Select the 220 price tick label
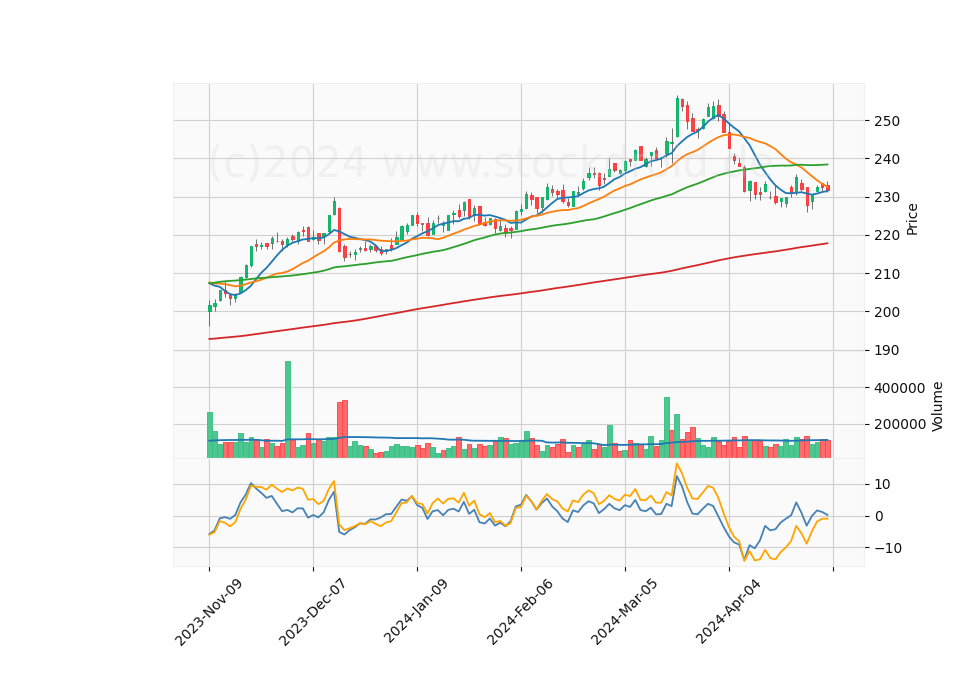960x690 pixels. pos(887,236)
